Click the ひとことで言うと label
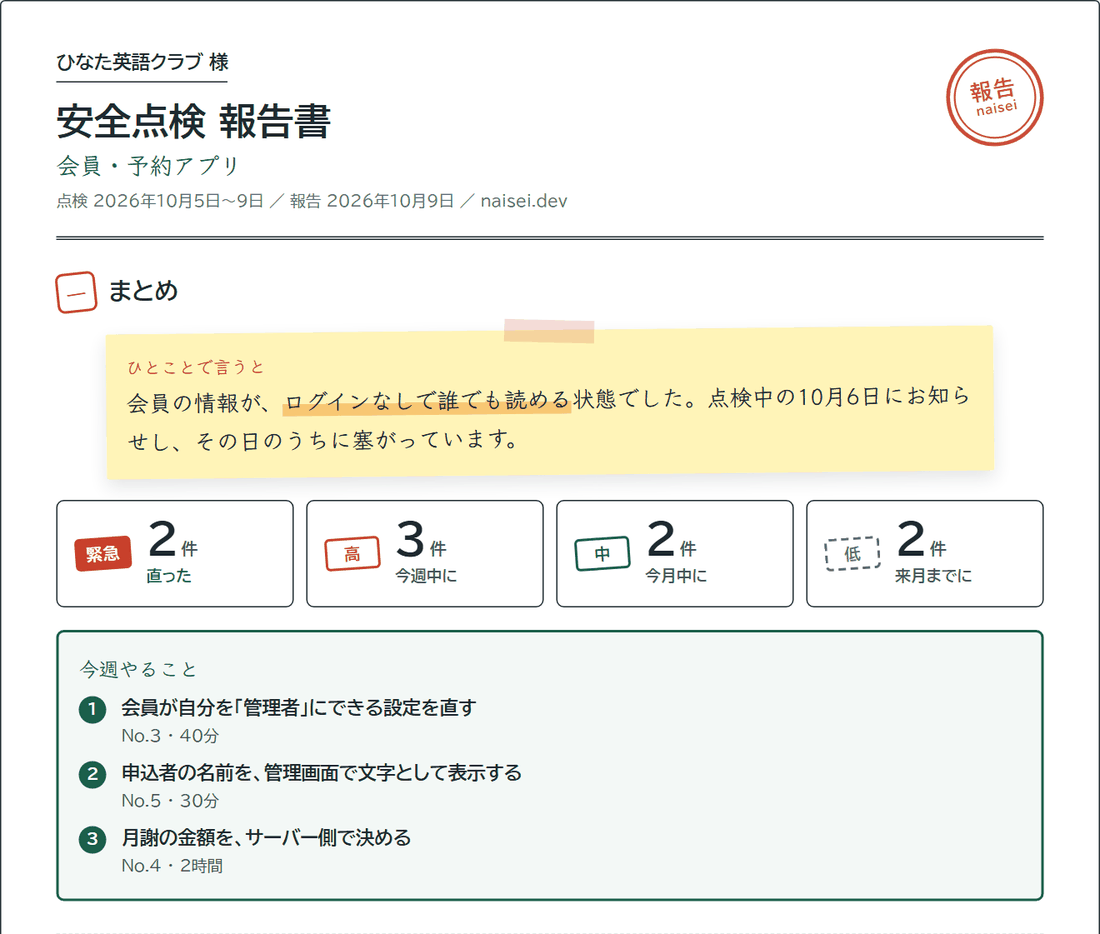1100x934 pixels. coord(196,367)
